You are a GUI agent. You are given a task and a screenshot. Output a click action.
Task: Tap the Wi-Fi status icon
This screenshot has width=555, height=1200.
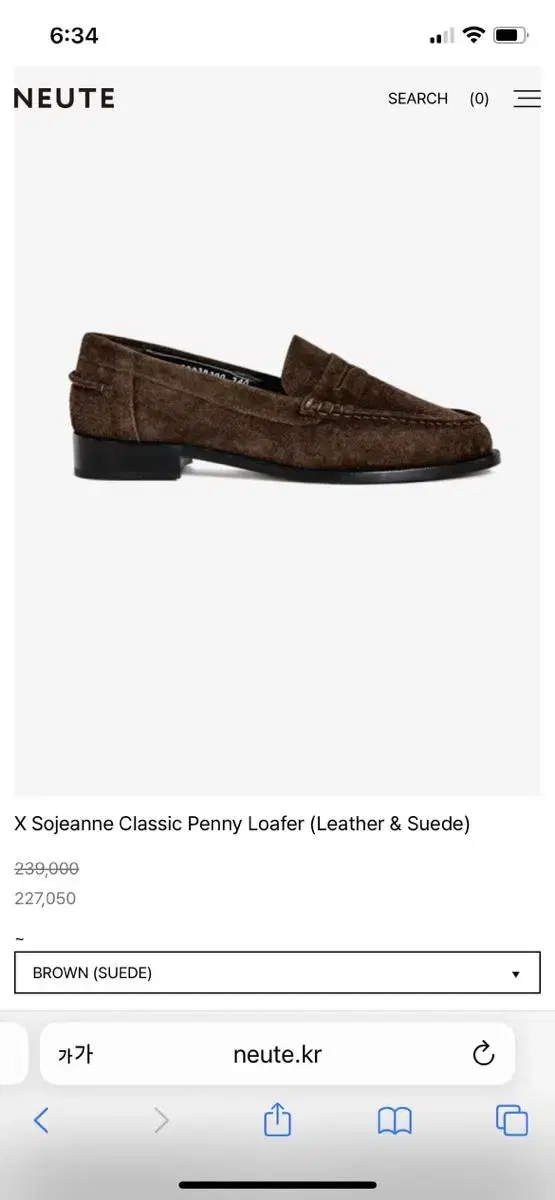473,35
